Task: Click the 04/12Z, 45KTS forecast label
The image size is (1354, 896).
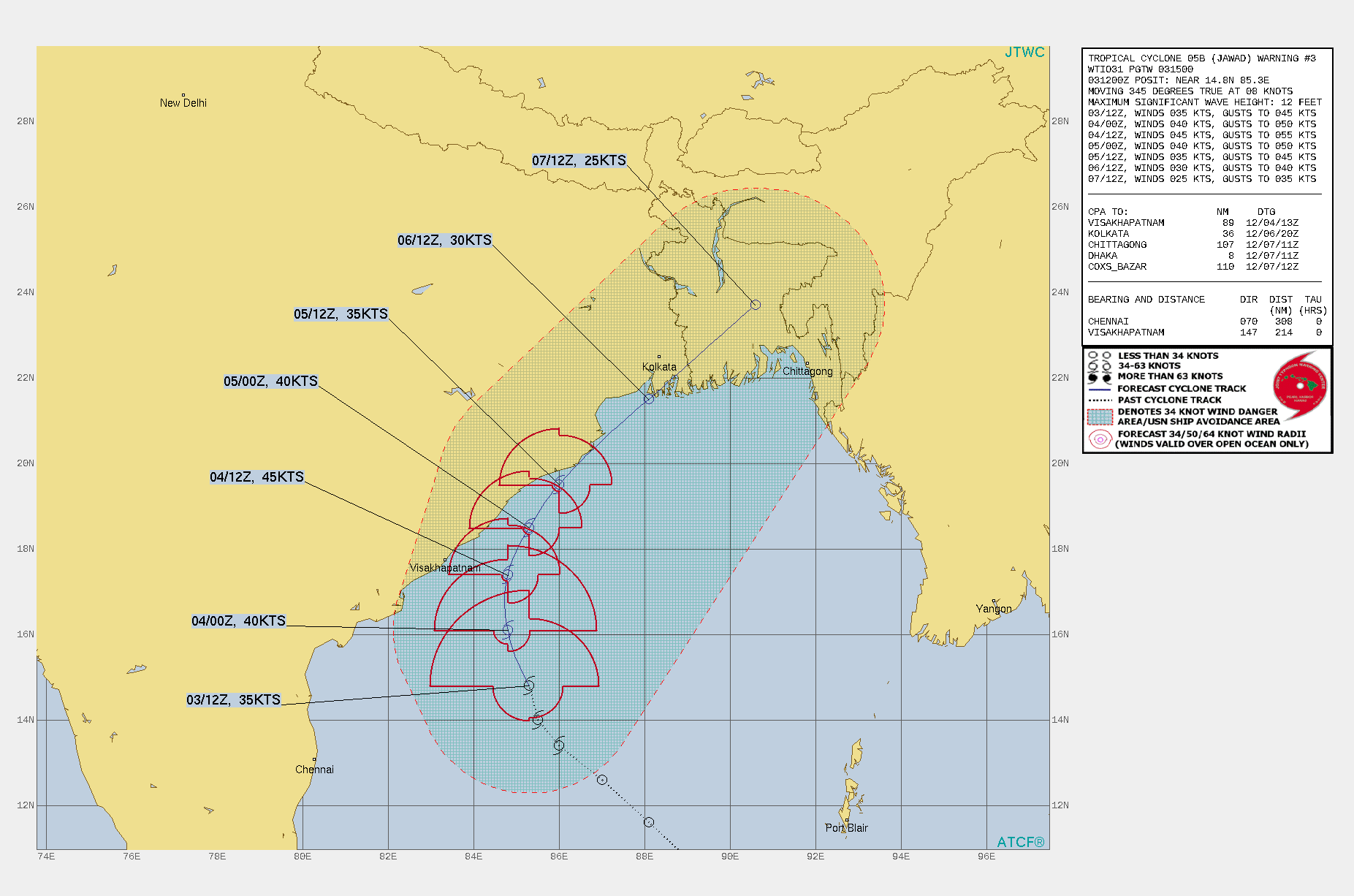Action: pos(256,477)
